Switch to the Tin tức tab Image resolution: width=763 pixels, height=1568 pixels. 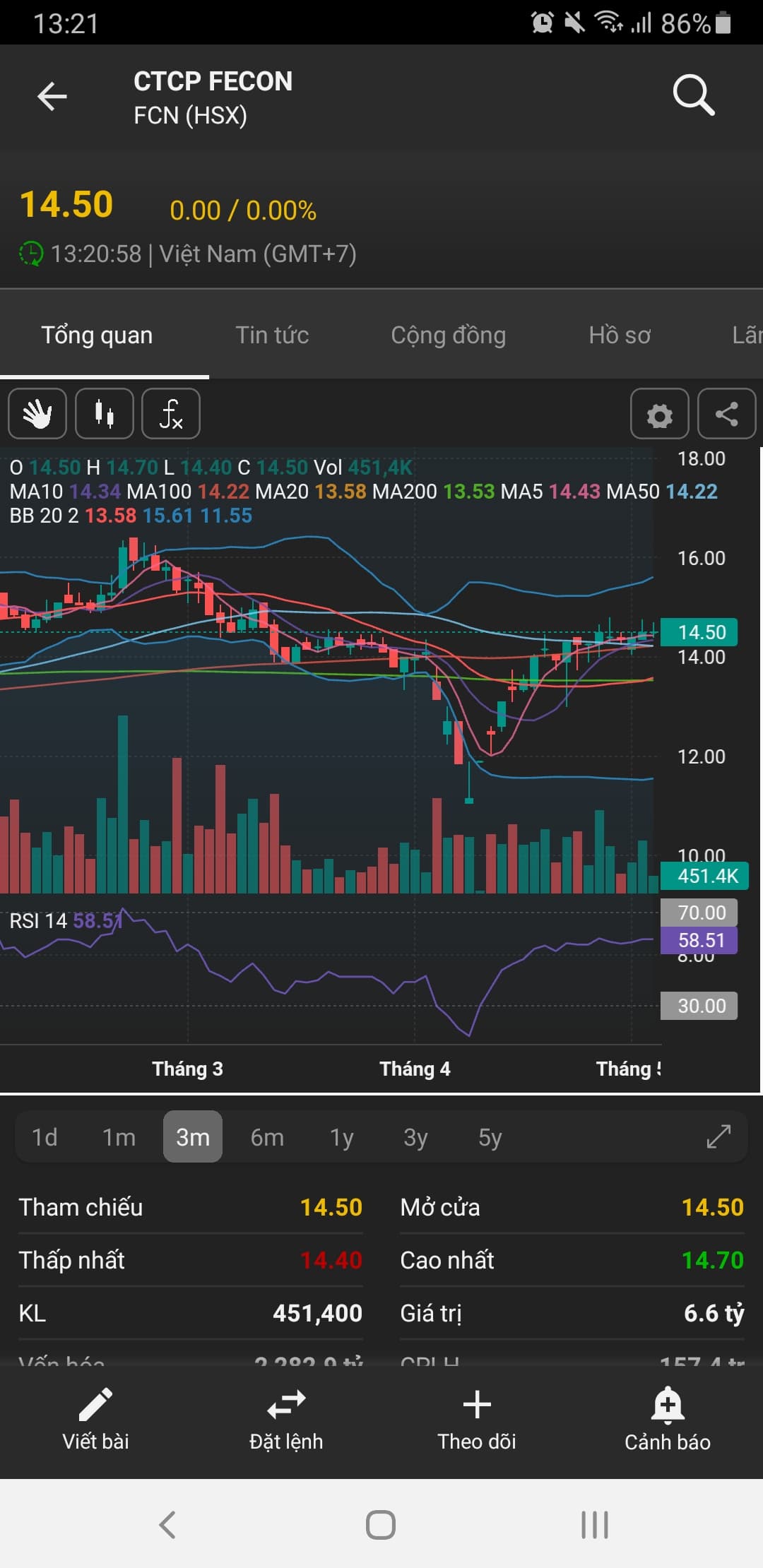click(x=272, y=335)
